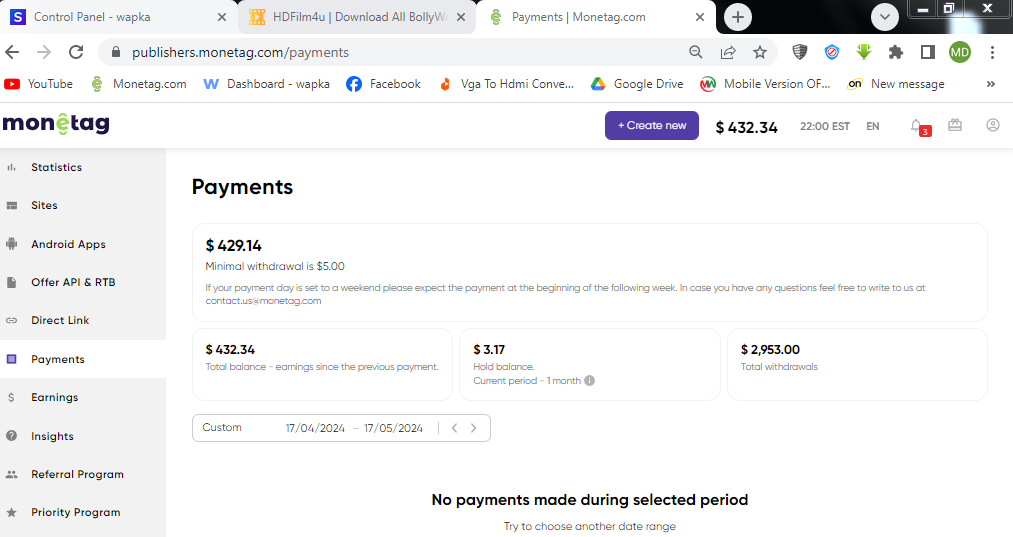Click the start date 17/04/2024
1013x537 pixels.
pyautogui.click(x=315, y=428)
